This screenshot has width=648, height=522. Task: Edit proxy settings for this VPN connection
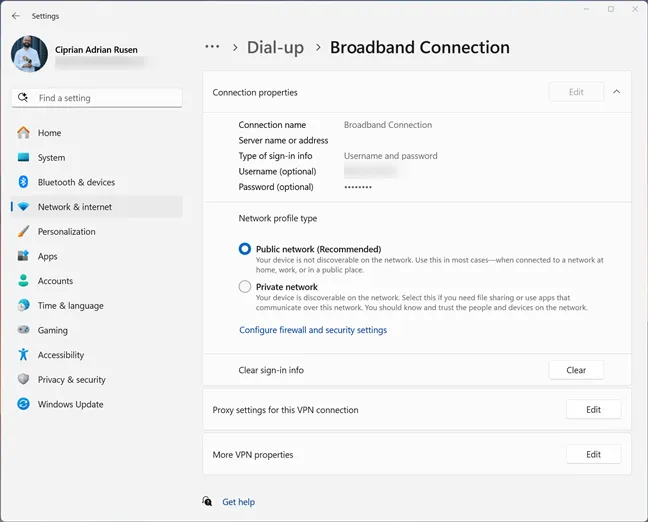click(x=593, y=410)
